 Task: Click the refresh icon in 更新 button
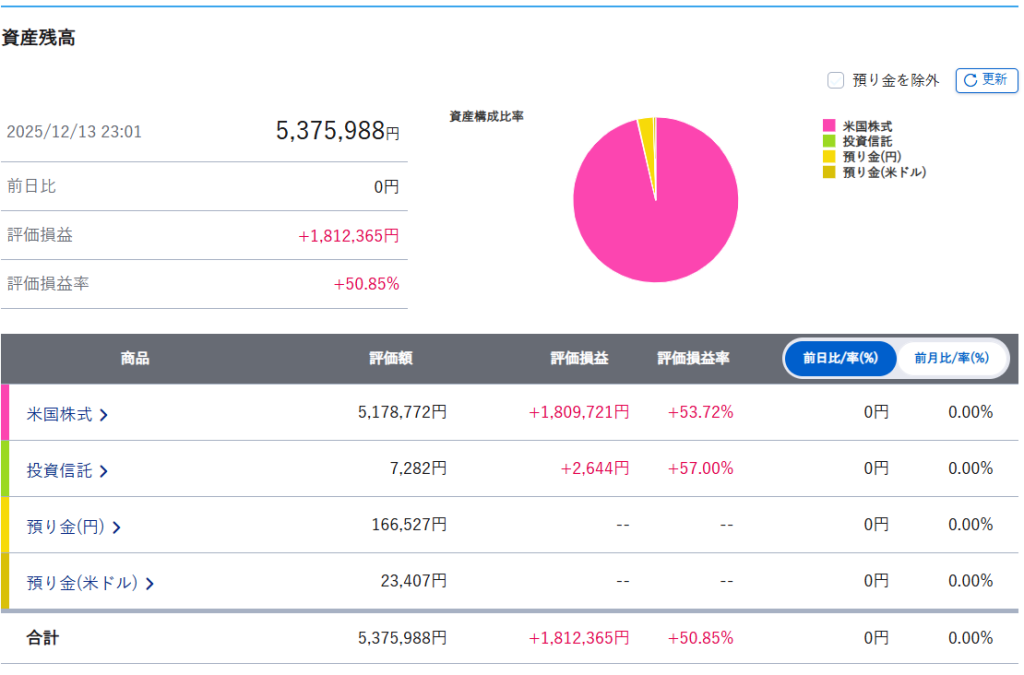[x=969, y=80]
